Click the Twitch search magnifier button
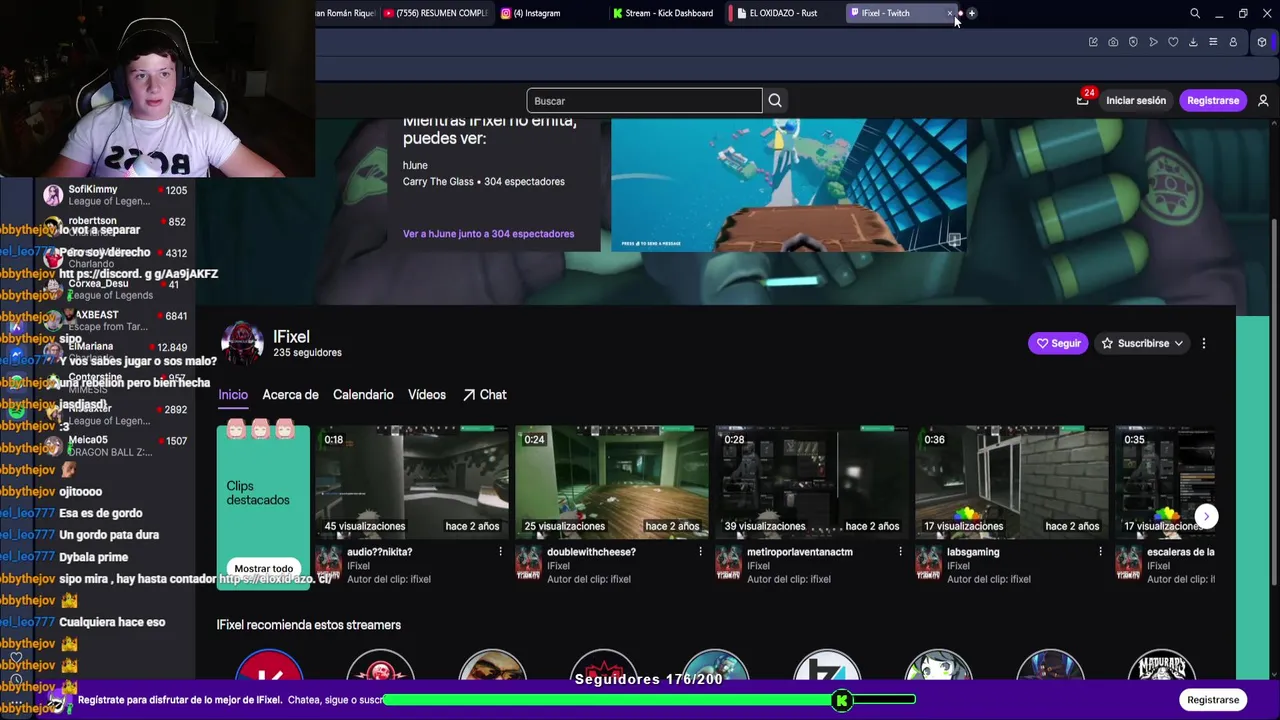The width and height of the screenshot is (1280, 720). point(775,100)
